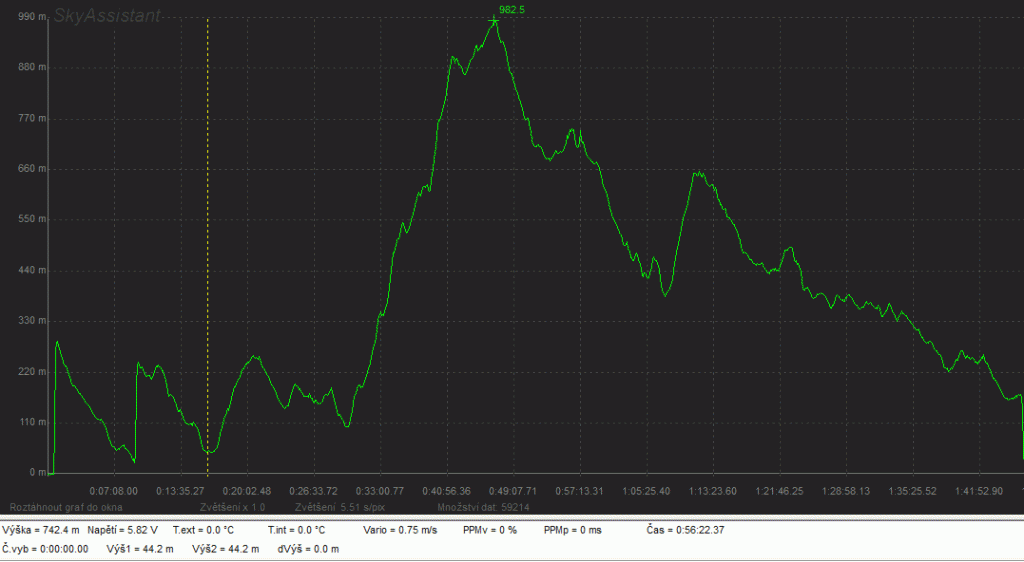Image resolution: width=1024 pixels, height=562 pixels.
Task: Click the 'T.ext = 0.0 °C' field
Action: pos(203,529)
